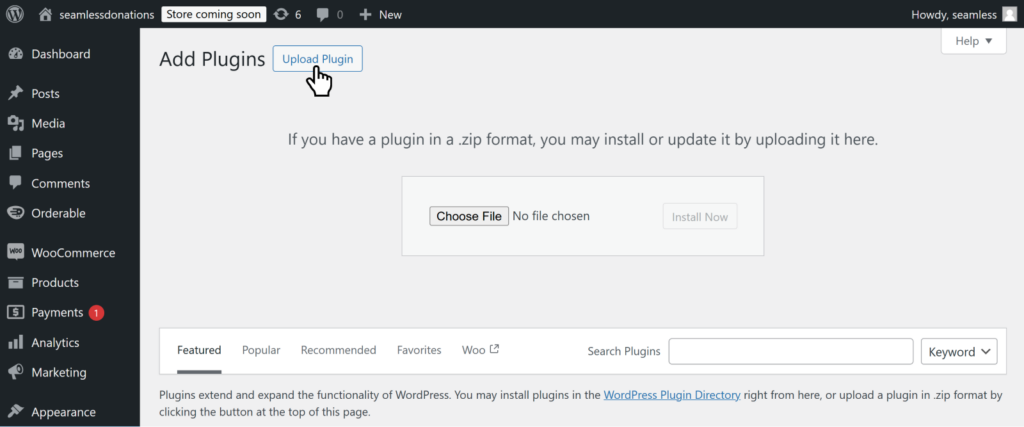1024x427 pixels.
Task: Switch to the Popular tab
Action: pos(261,350)
